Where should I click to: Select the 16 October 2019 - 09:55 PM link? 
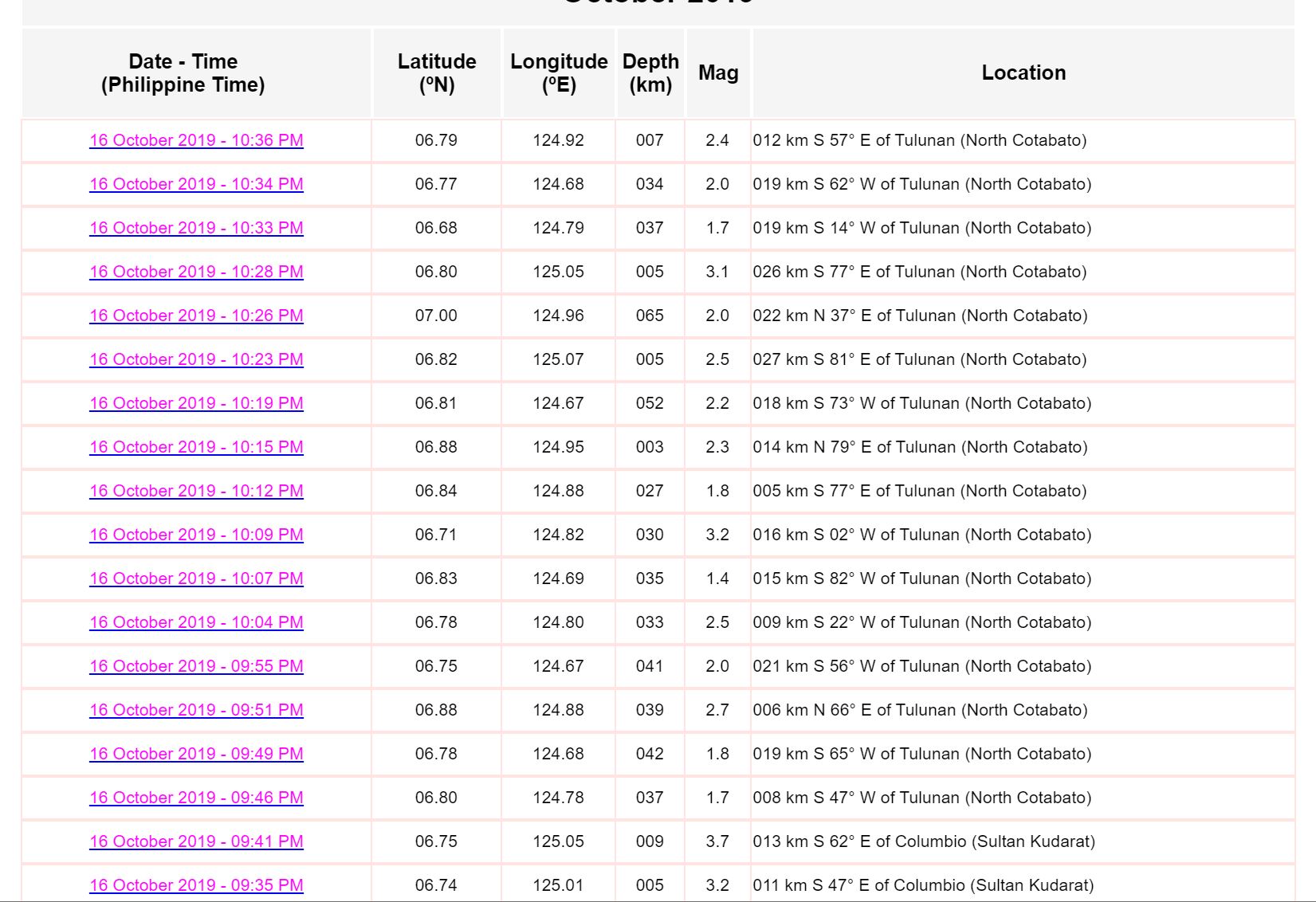pos(196,666)
